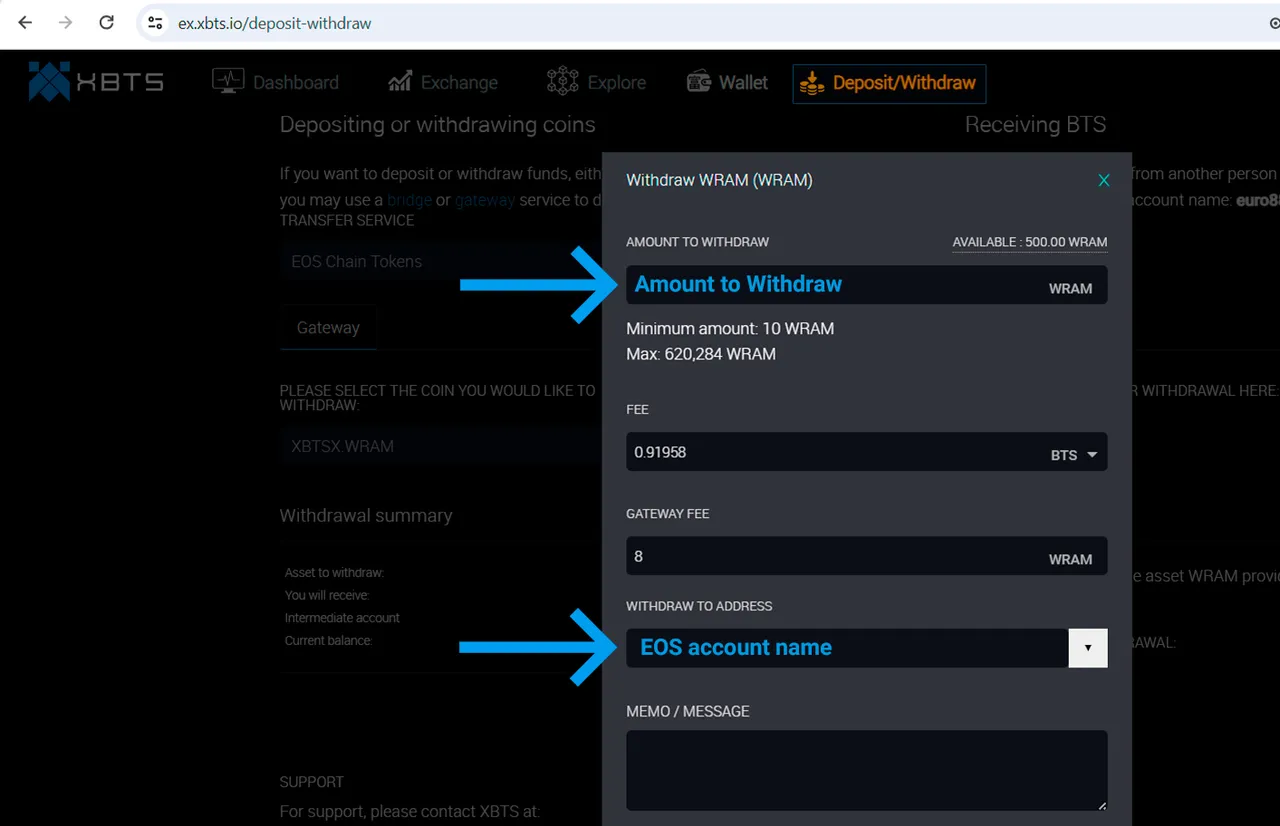Click the 'Withdraw WRAM (WRAM)' dialog title
1280x826 pixels.
tap(719, 180)
